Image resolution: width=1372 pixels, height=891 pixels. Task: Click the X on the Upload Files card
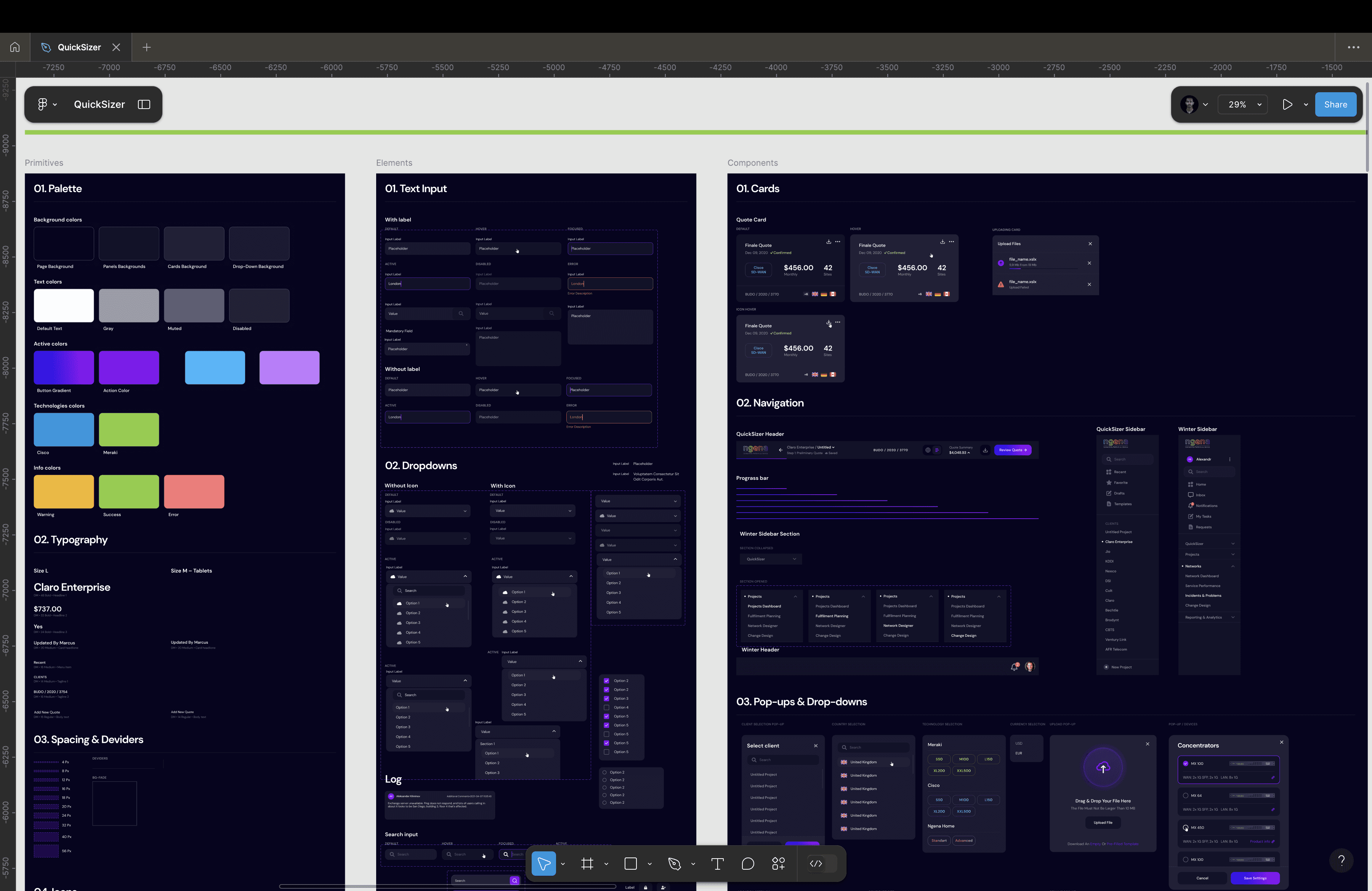pos(1090,244)
